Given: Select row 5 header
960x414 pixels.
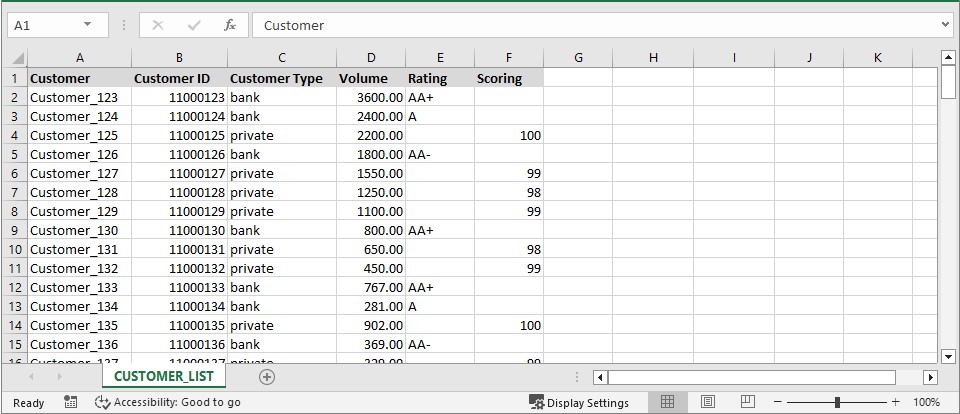Looking at the screenshot, I should click(x=15, y=154).
